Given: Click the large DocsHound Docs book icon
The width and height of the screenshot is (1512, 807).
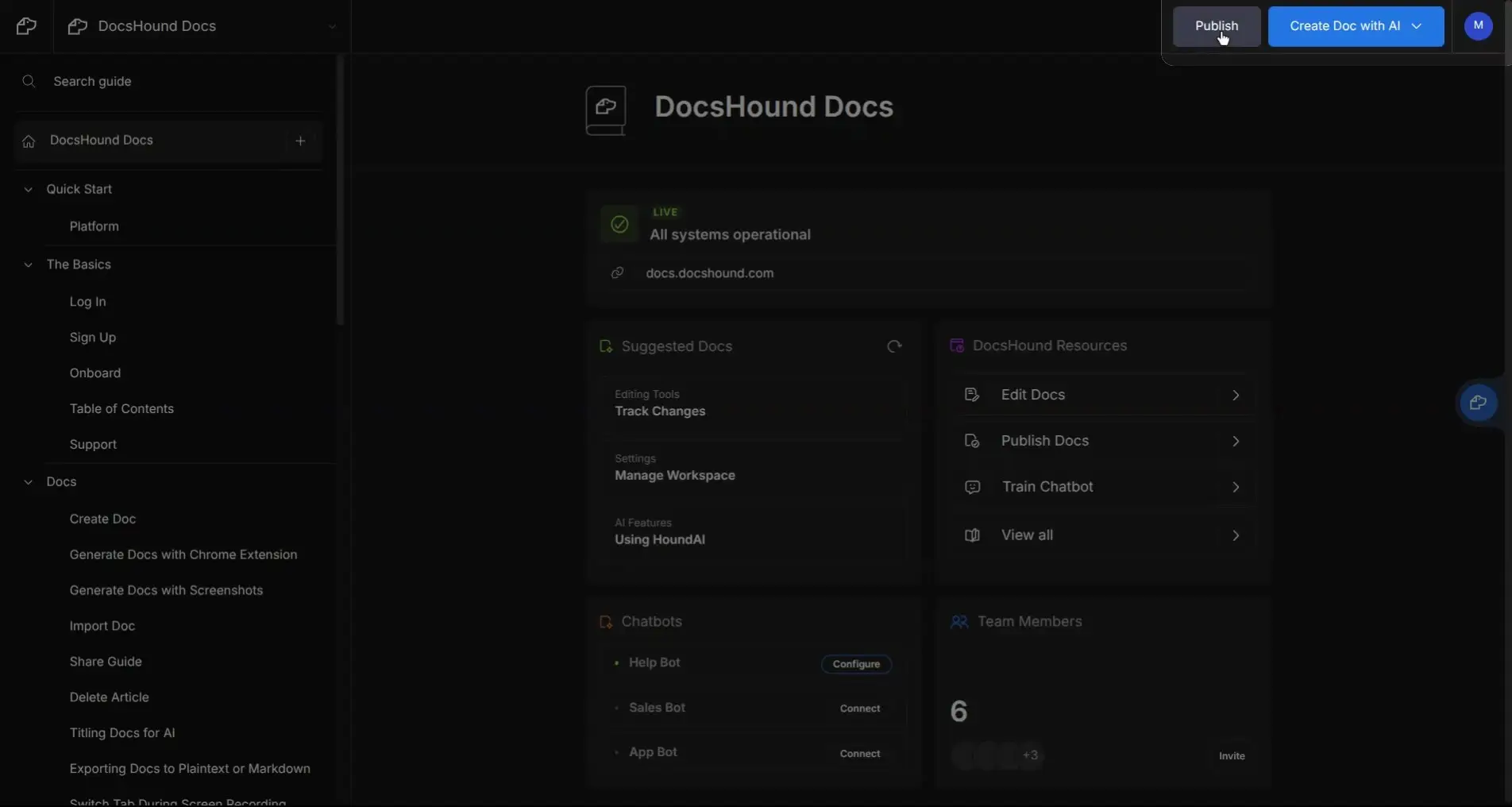Looking at the screenshot, I should coord(606,110).
